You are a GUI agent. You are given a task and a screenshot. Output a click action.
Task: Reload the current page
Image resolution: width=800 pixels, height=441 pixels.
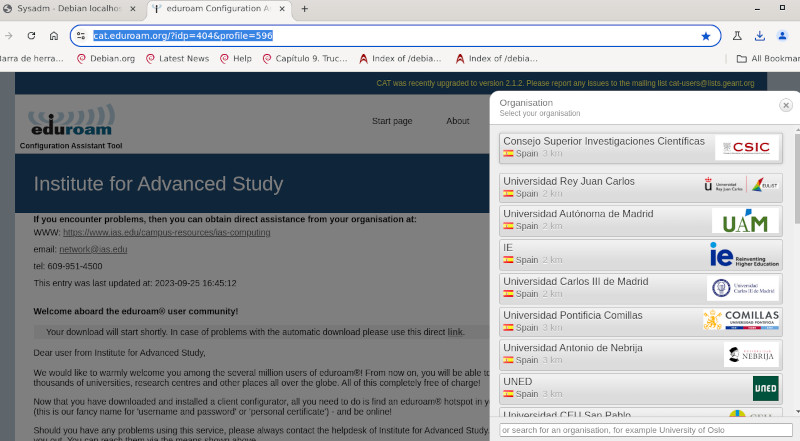coord(30,35)
